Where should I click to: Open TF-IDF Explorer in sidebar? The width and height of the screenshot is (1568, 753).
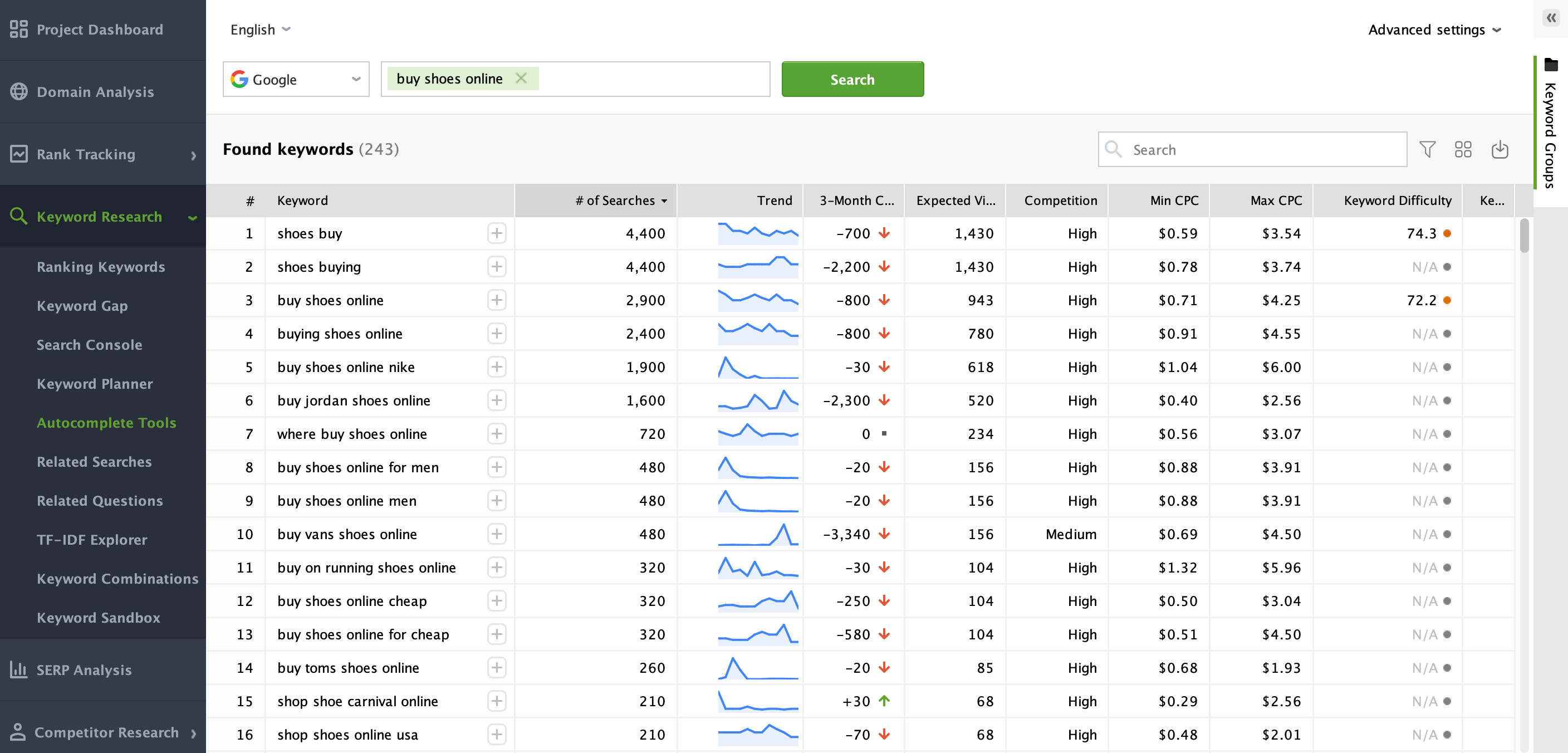[x=92, y=539]
